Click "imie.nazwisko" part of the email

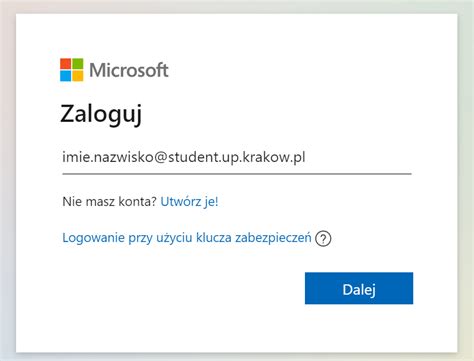[x=108, y=157]
